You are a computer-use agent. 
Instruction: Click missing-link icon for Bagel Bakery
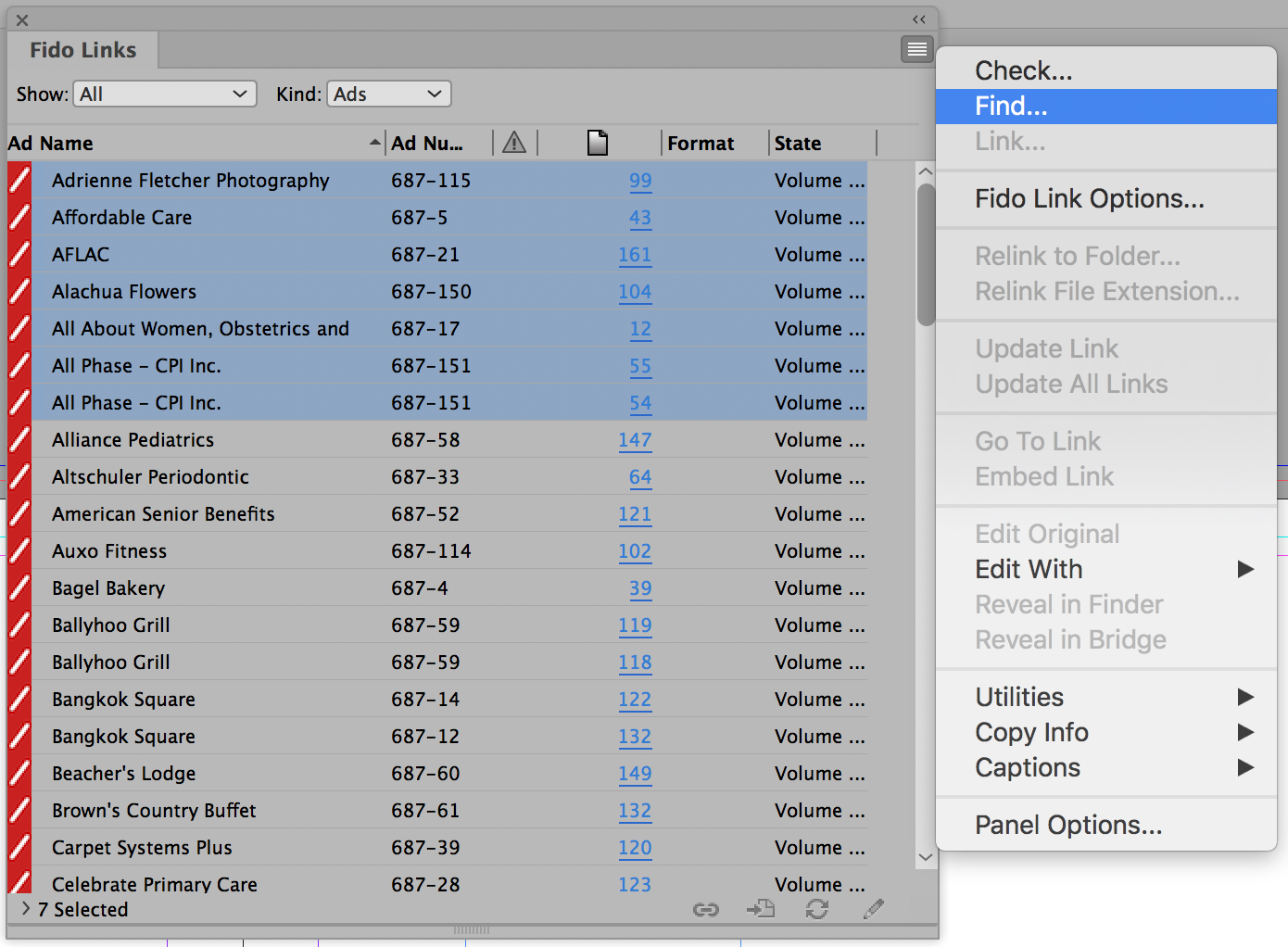[x=19, y=587]
